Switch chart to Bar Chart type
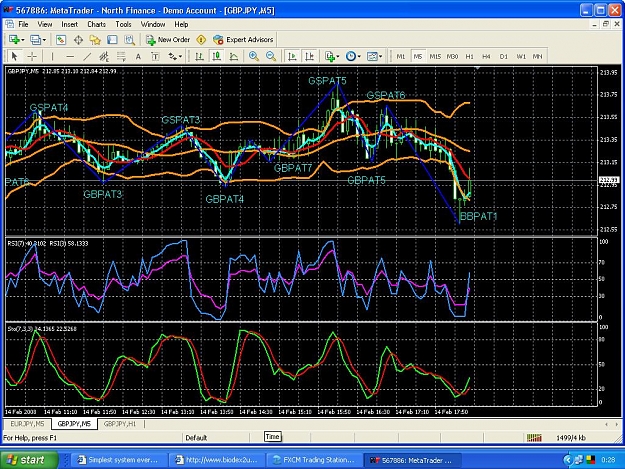 [x=199, y=56]
